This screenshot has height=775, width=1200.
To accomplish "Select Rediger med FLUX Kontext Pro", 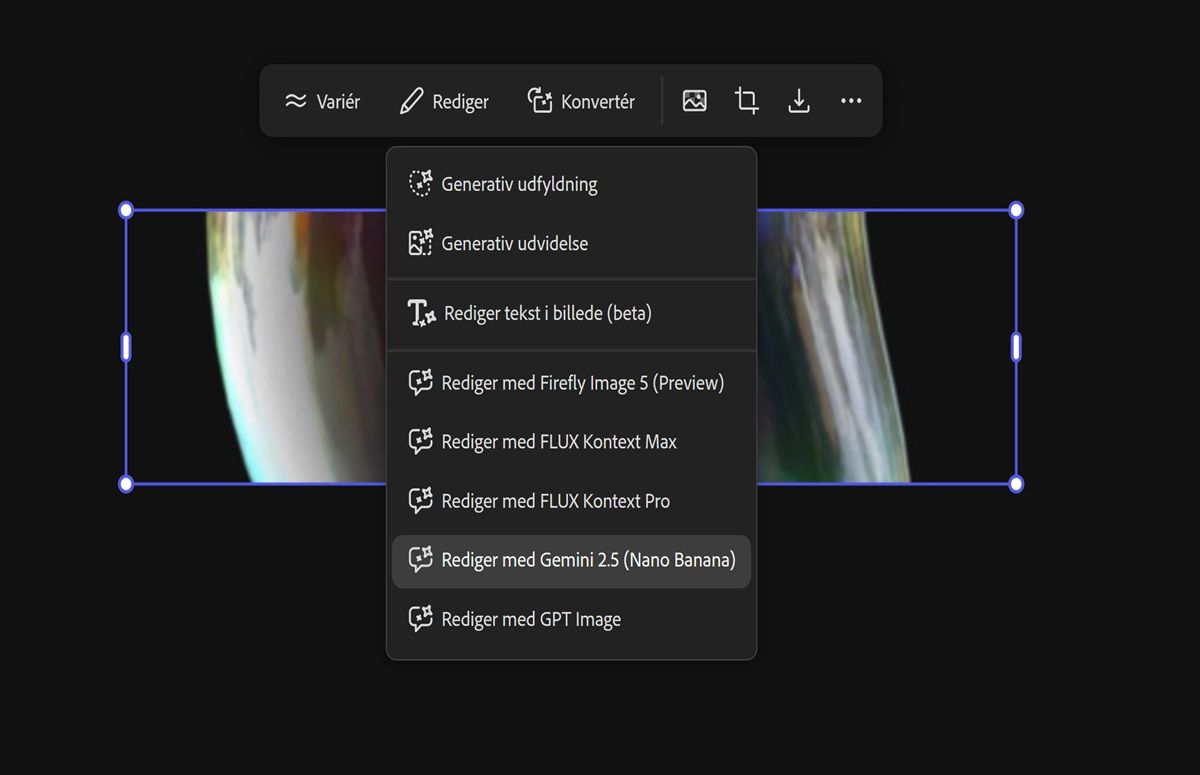I will (x=571, y=501).
